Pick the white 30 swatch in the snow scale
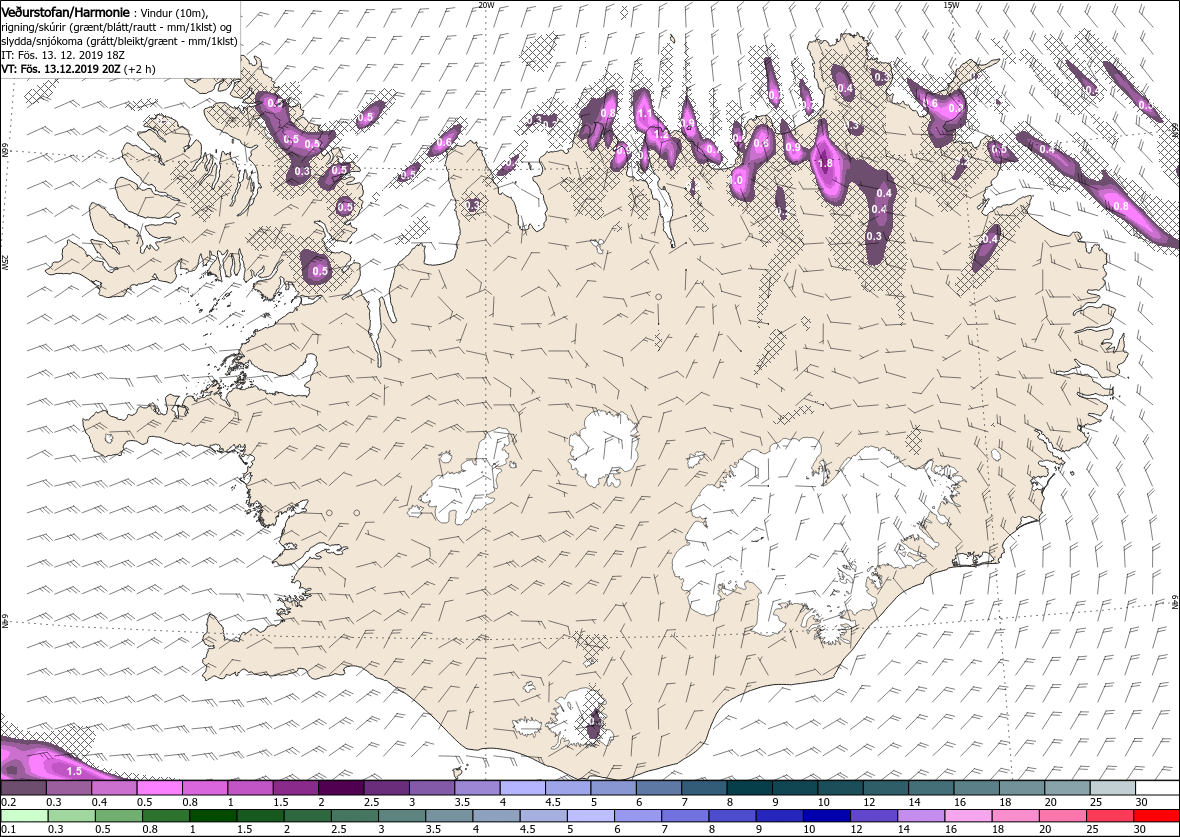 tap(1157, 787)
